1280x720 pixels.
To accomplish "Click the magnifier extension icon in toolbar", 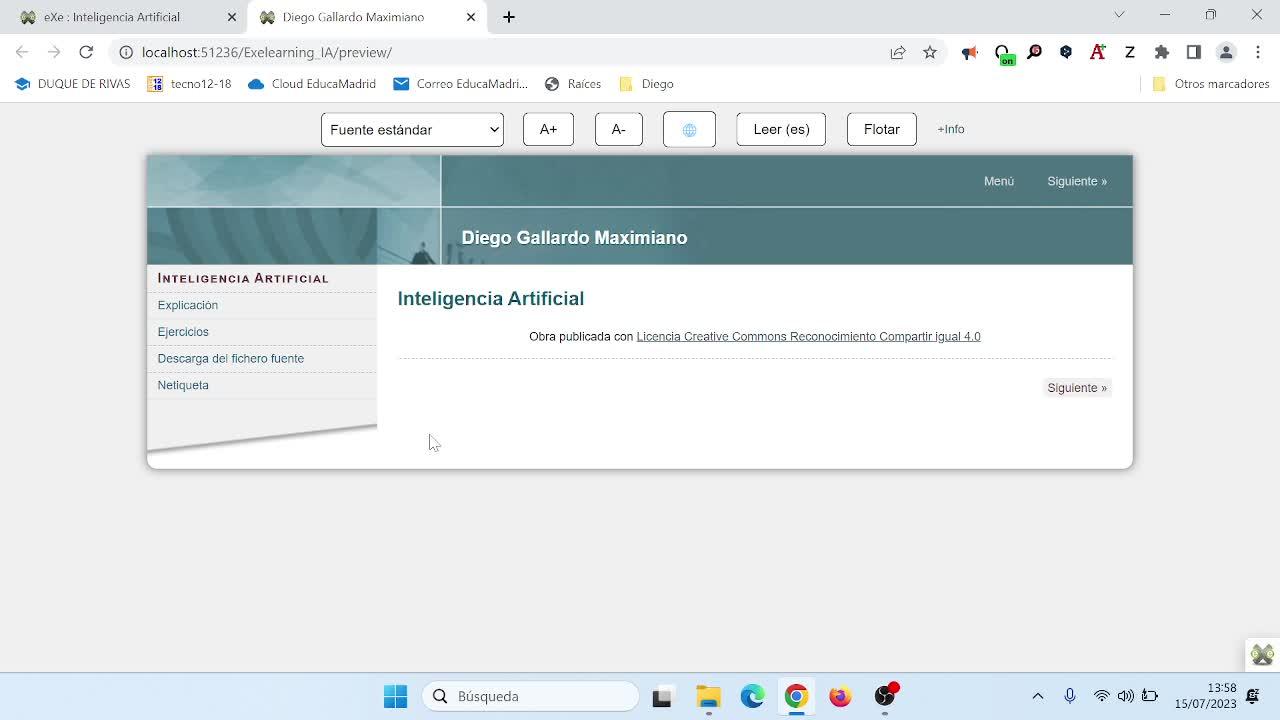I will pyautogui.click(x=1034, y=52).
